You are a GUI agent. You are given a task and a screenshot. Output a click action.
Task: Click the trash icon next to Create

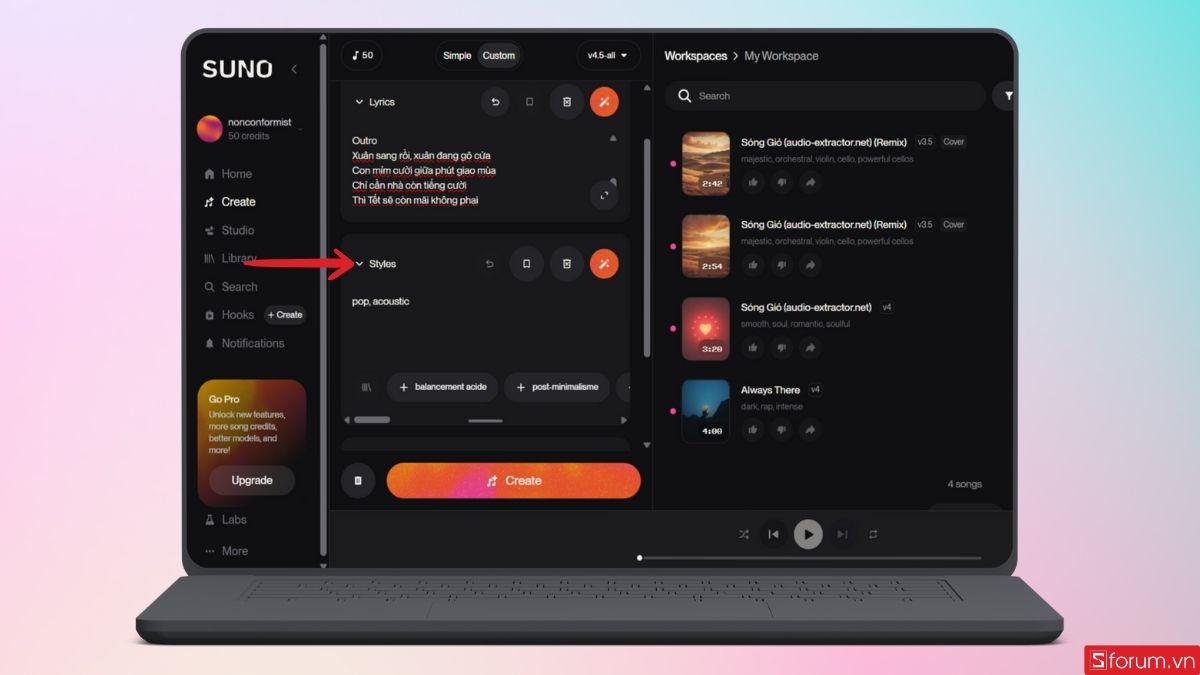[x=358, y=481]
